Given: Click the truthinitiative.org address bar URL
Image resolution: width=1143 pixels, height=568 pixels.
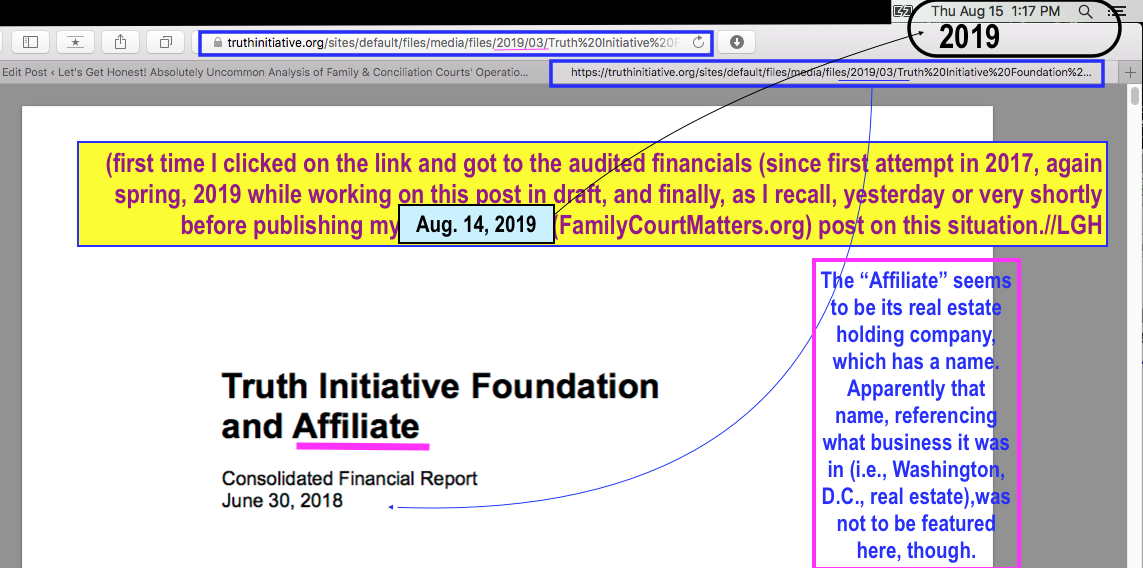Looking at the screenshot, I should (450, 43).
